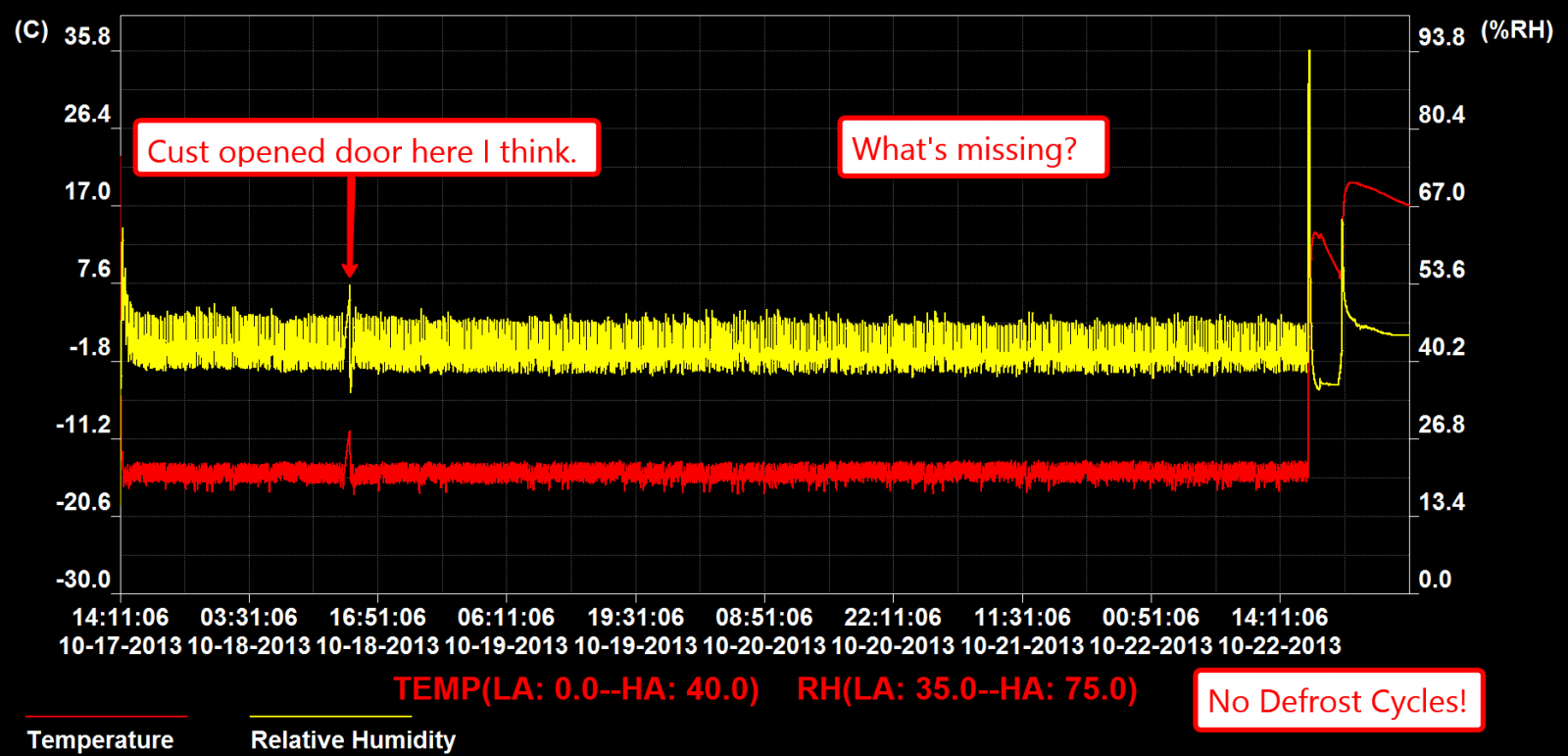
Task: Click the 26.8 humidity axis value
Action: [1442, 425]
